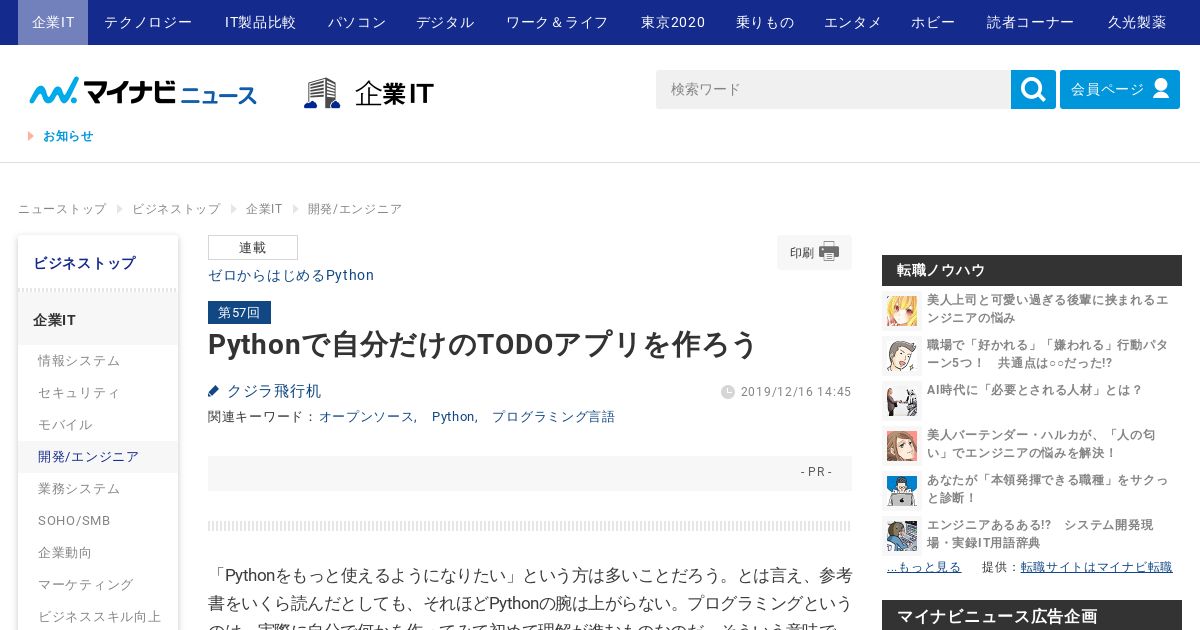Open the ワーク＆ライフ navigation tab
The image size is (1200, 630).
[x=557, y=22]
